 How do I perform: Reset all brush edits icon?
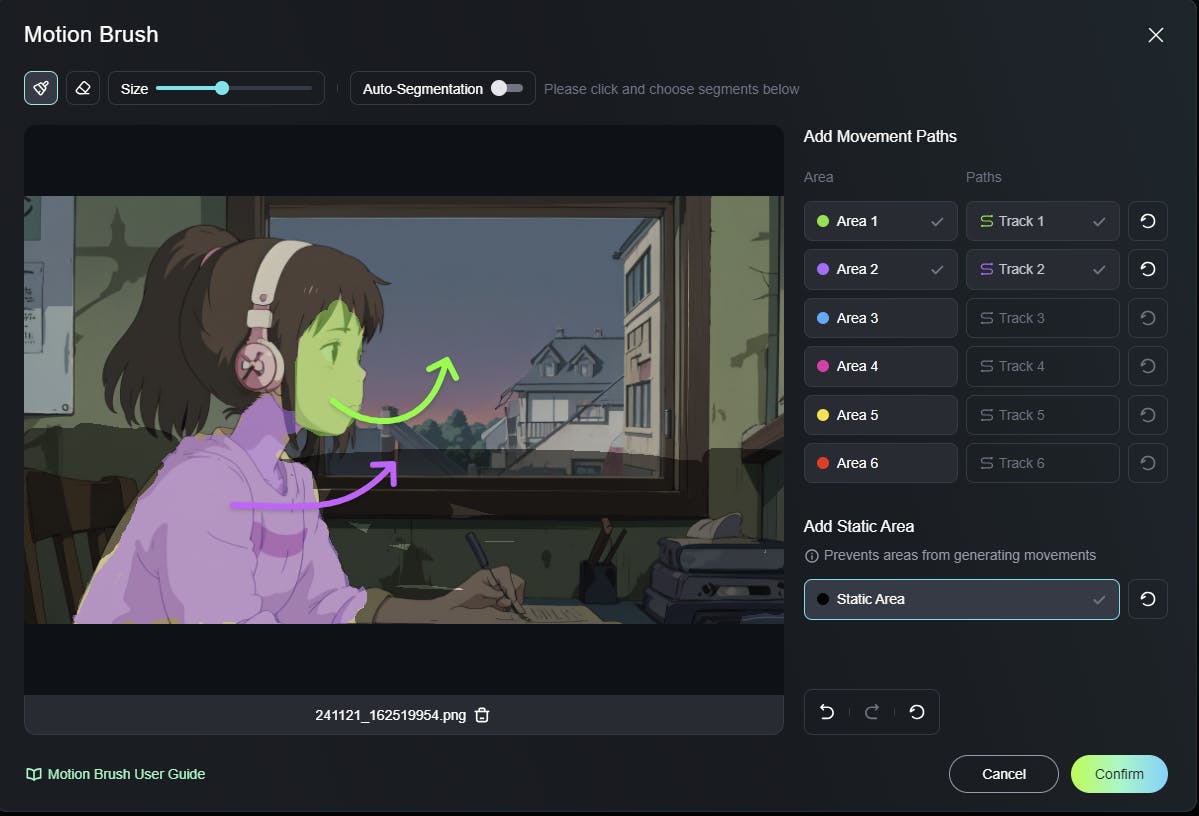pos(917,712)
